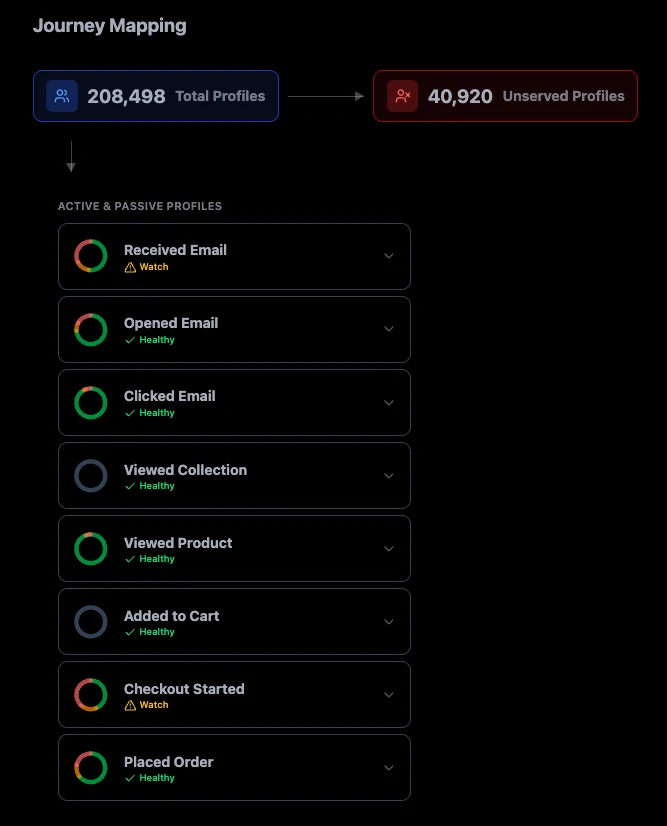Click the Opened Email donut chart icon
Screen dimensions: 667x826
pos(91,329)
